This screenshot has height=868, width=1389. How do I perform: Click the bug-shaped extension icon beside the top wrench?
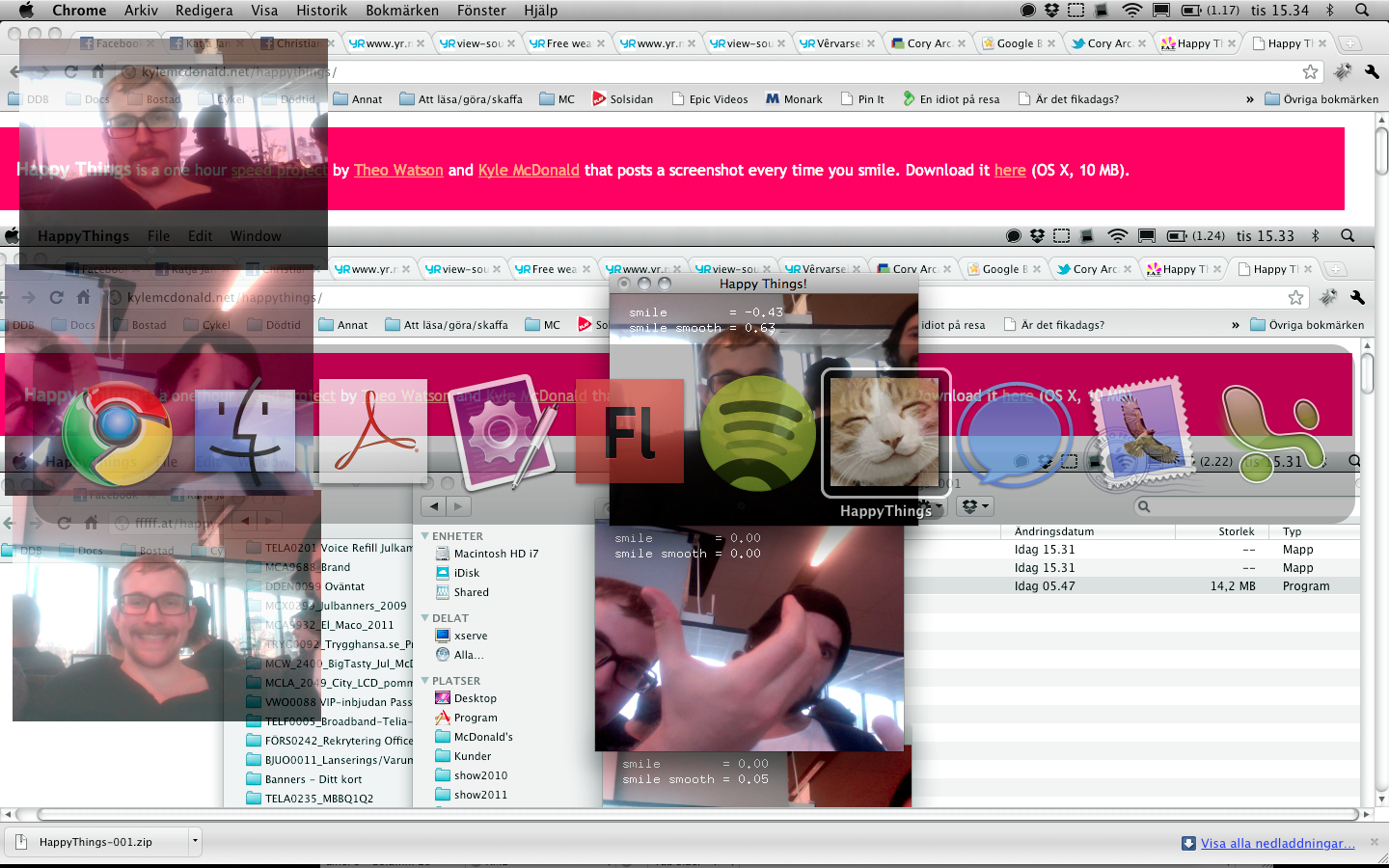(1343, 72)
